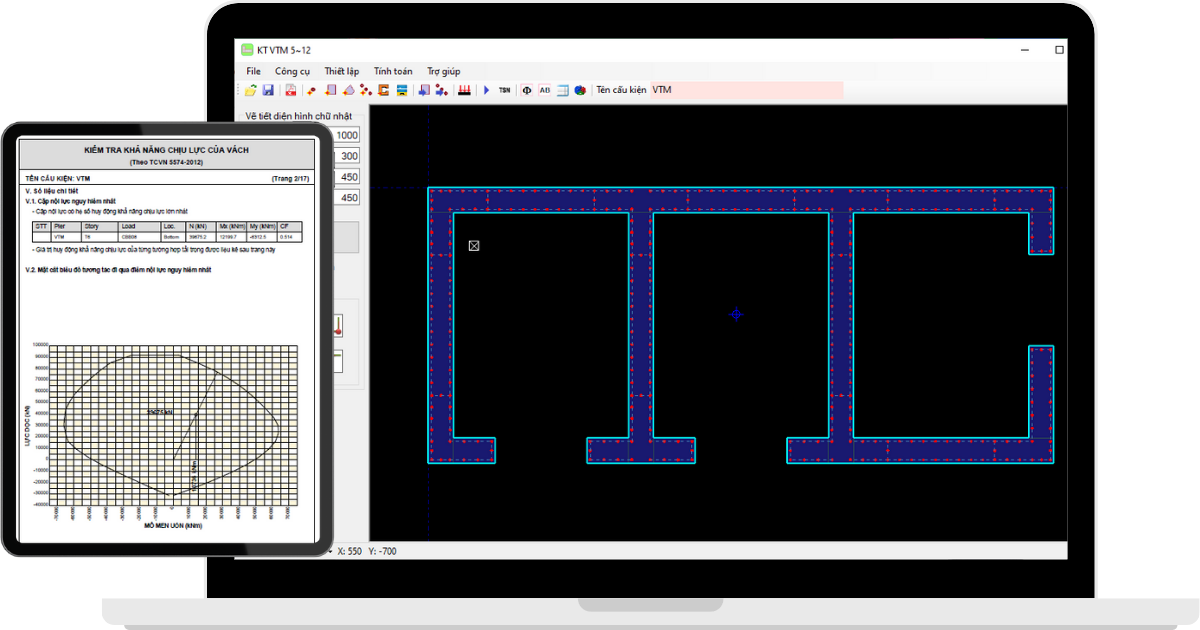Viewport: 1200px width, 630px height.
Task: Open the File menu
Action: coord(253,71)
